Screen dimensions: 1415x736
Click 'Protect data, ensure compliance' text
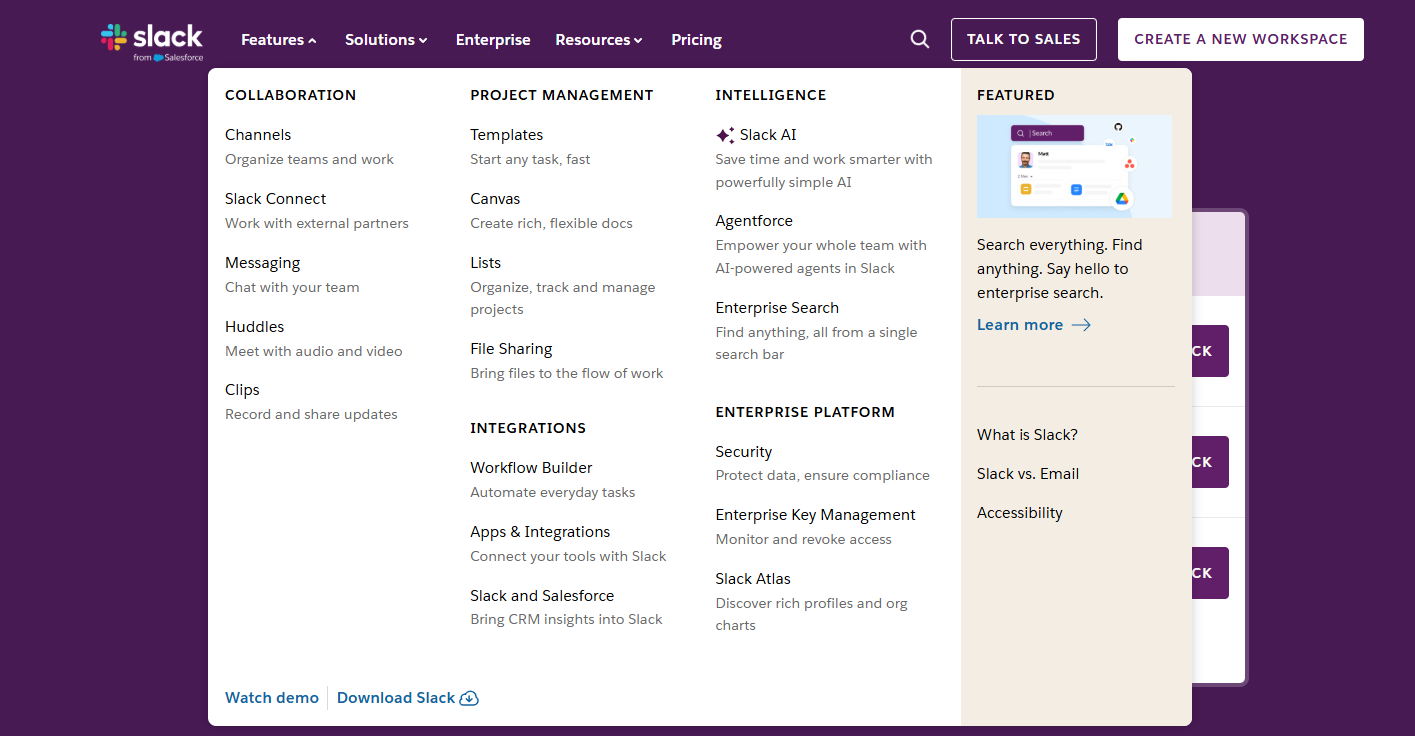(823, 476)
